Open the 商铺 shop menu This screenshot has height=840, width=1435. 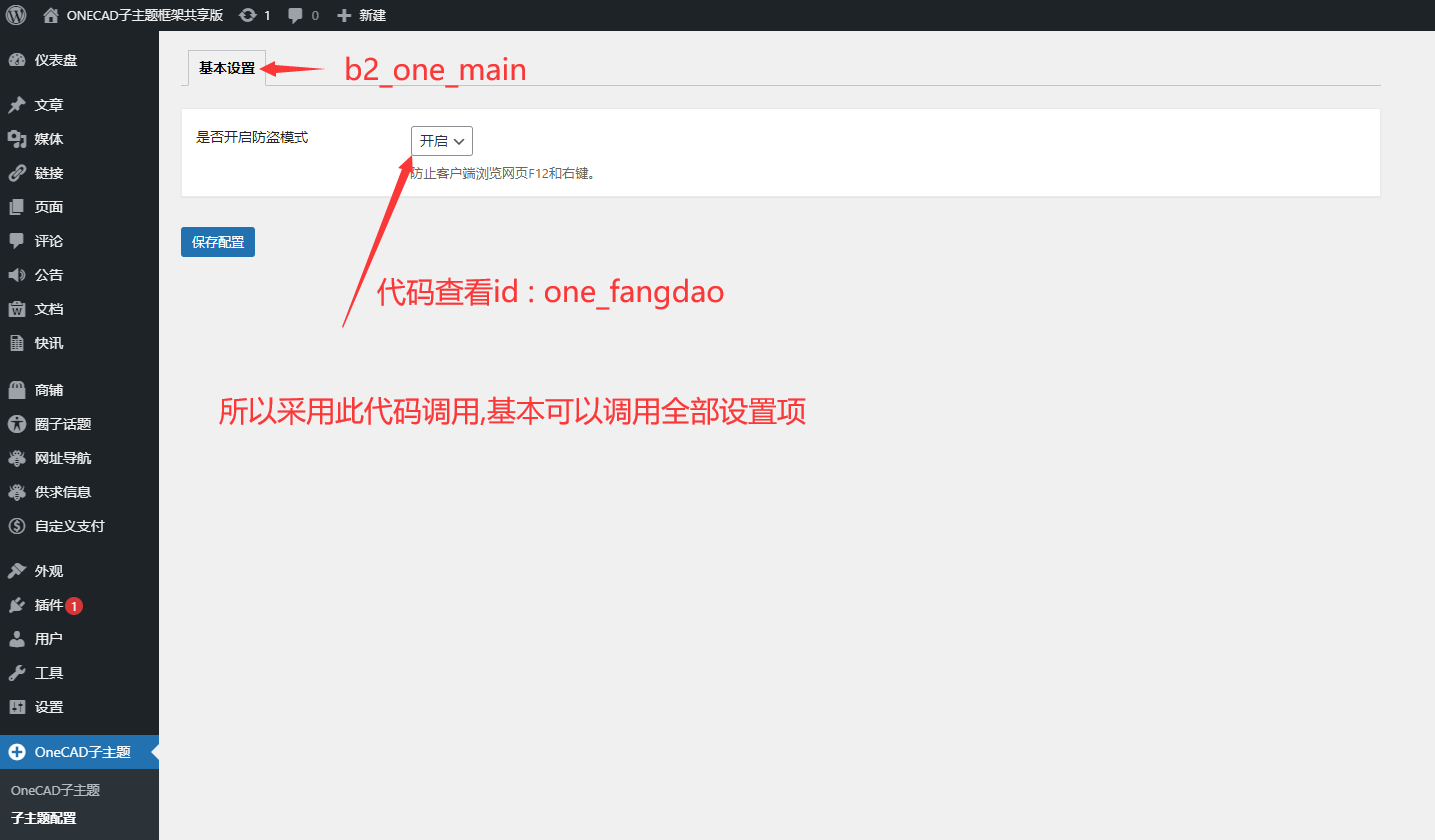79,390
